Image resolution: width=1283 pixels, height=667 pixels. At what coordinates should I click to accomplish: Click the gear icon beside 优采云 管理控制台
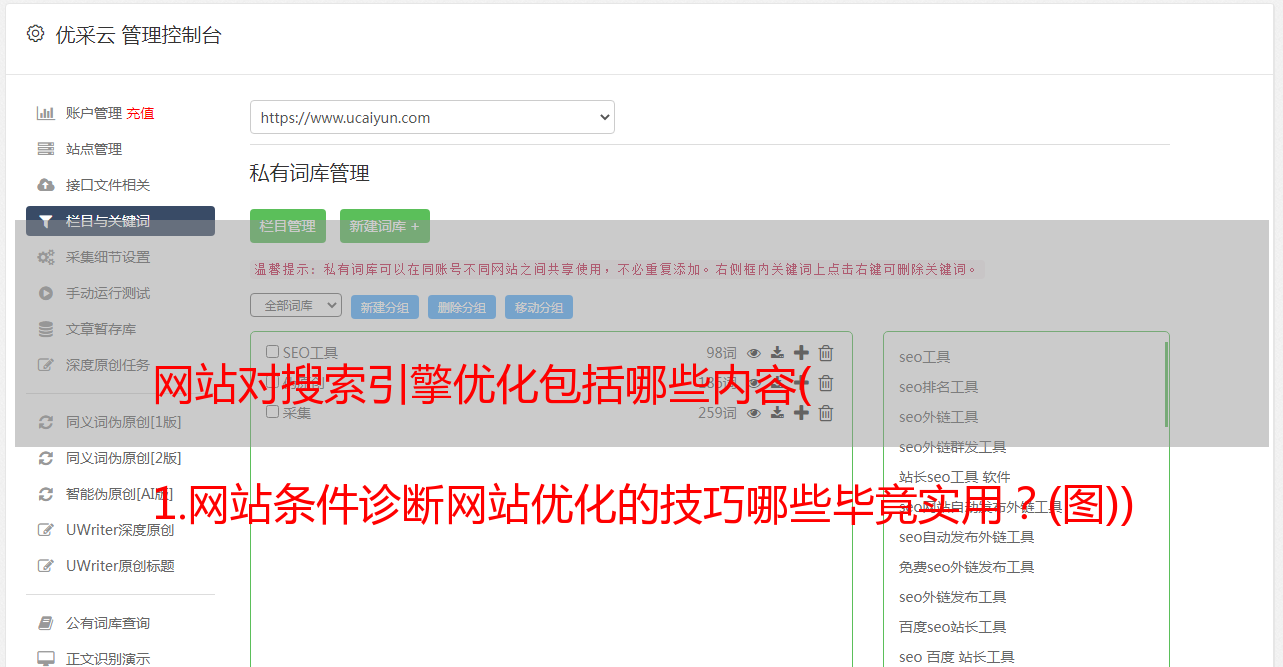[x=35, y=34]
